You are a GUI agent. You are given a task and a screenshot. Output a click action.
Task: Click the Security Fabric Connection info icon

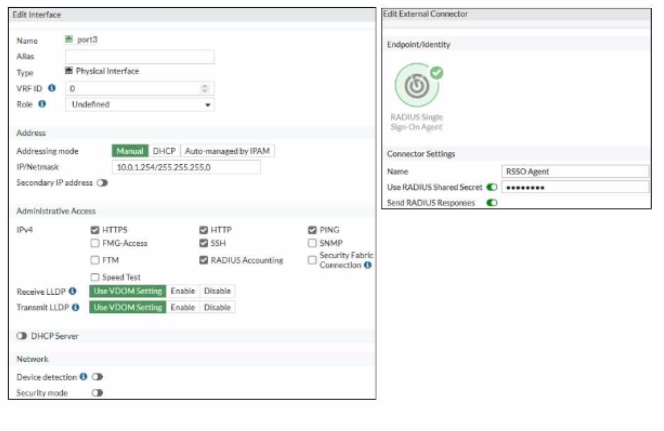[x=368, y=265]
